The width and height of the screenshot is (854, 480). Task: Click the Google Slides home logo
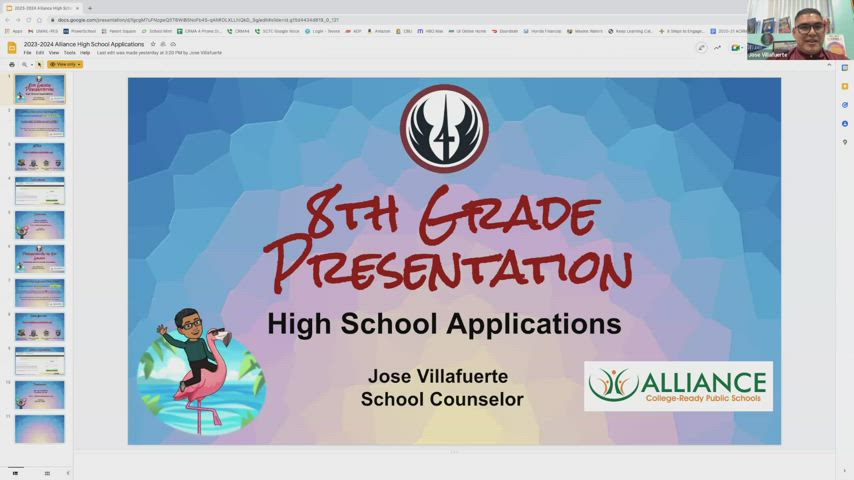click(x=11, y=47)
